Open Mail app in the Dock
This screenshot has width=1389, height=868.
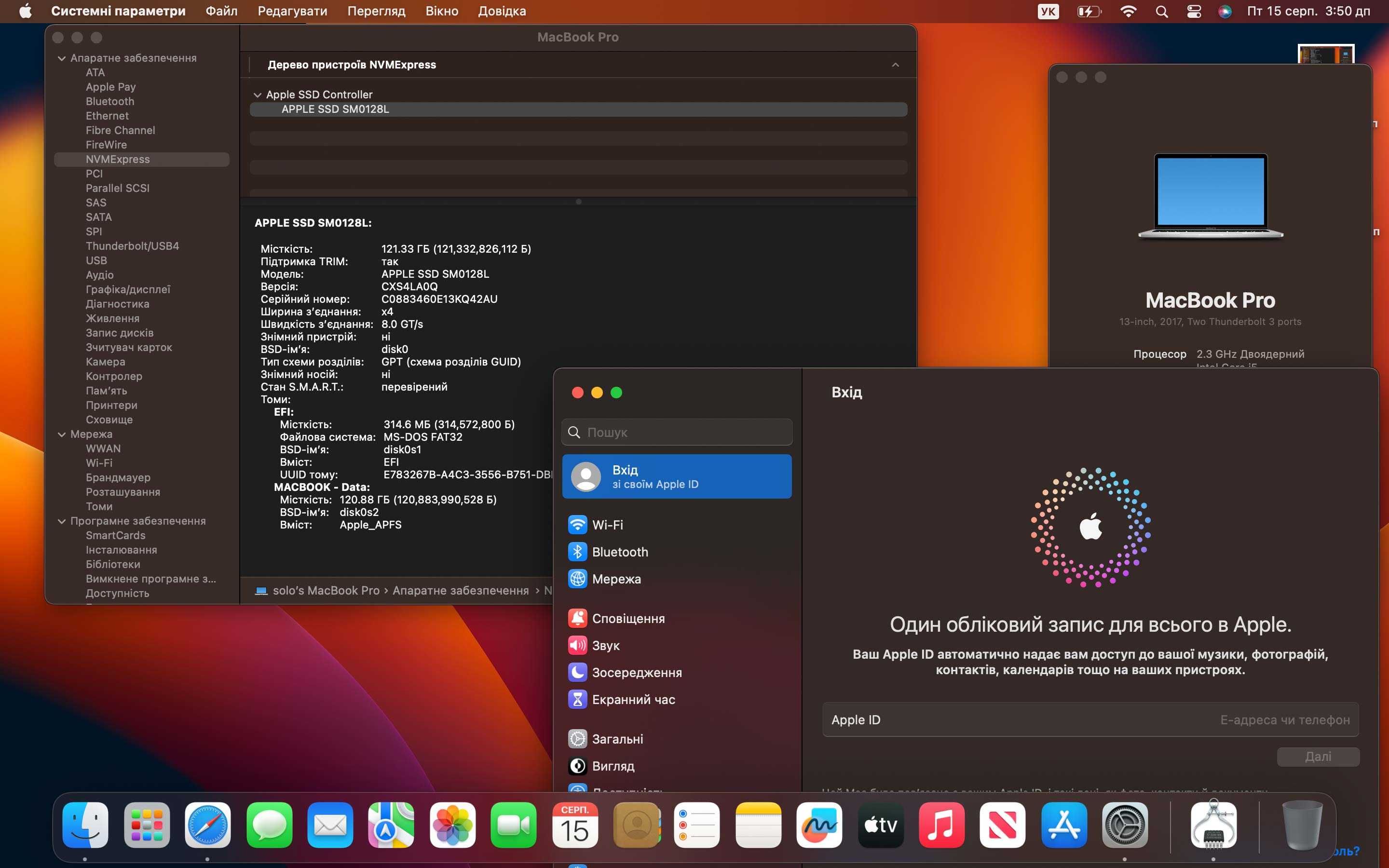[330, 825]
